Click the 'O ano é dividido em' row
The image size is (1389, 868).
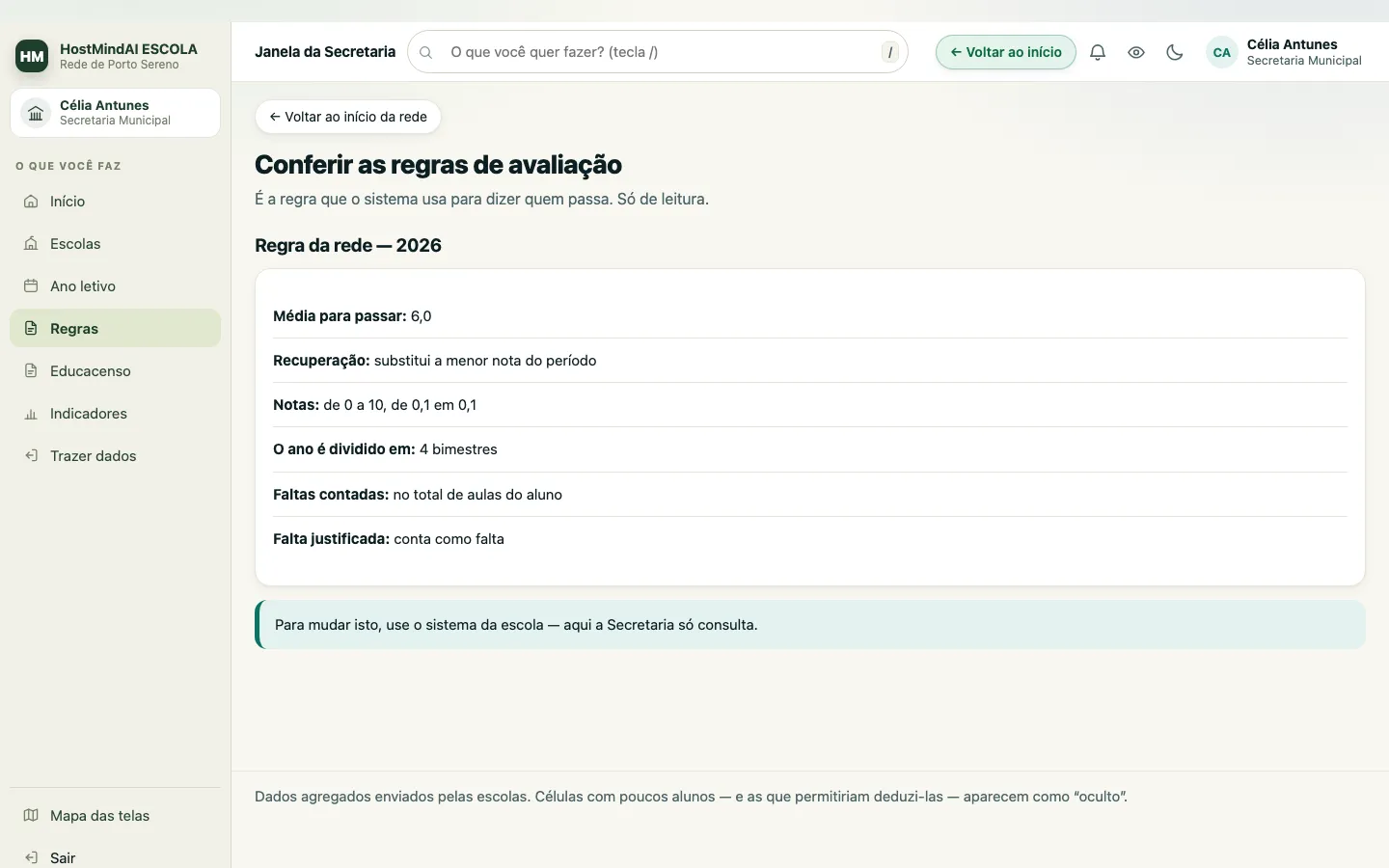[x=810, y=449]
